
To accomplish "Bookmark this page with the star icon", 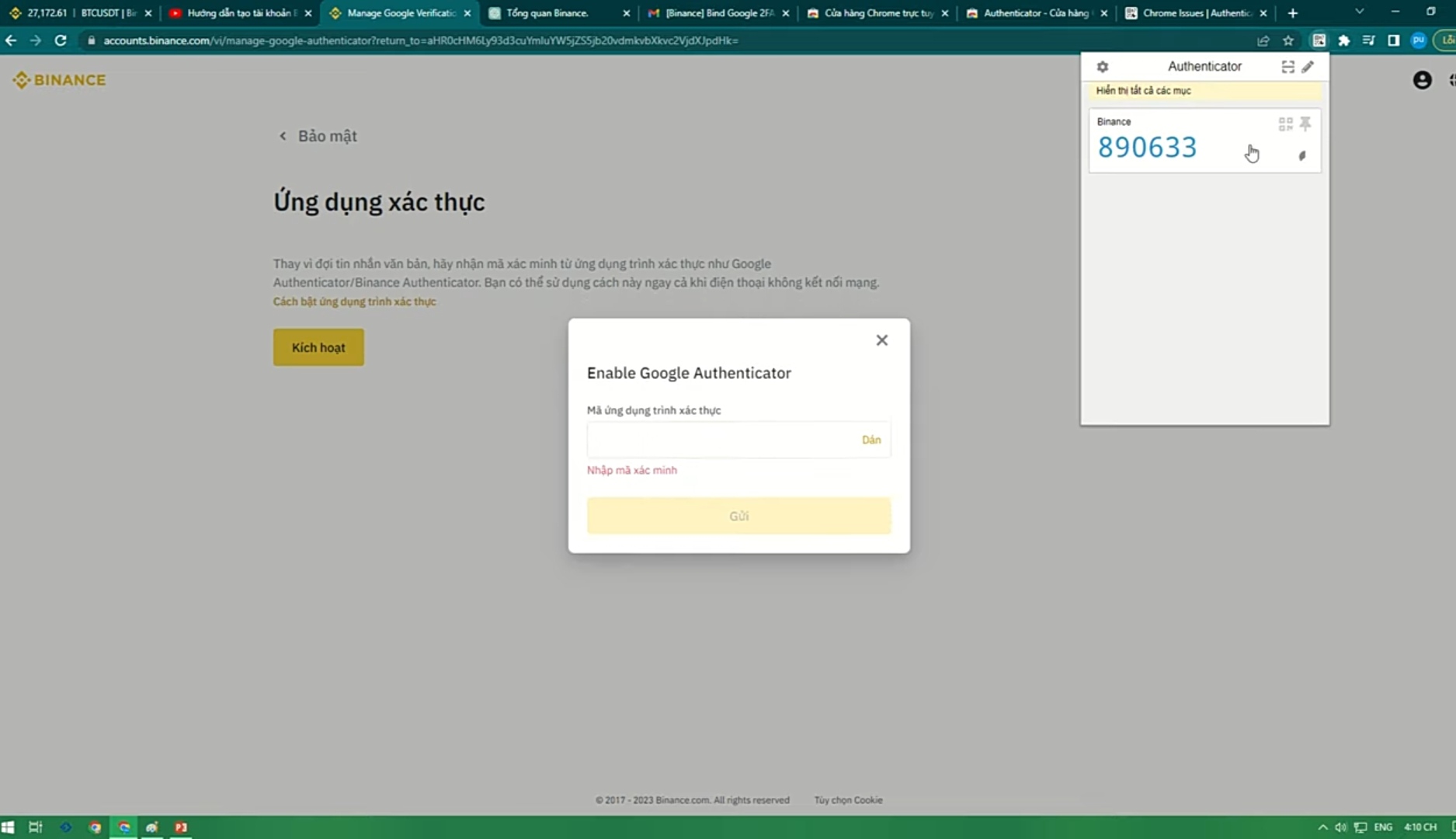I will [x=1288, y=40].
